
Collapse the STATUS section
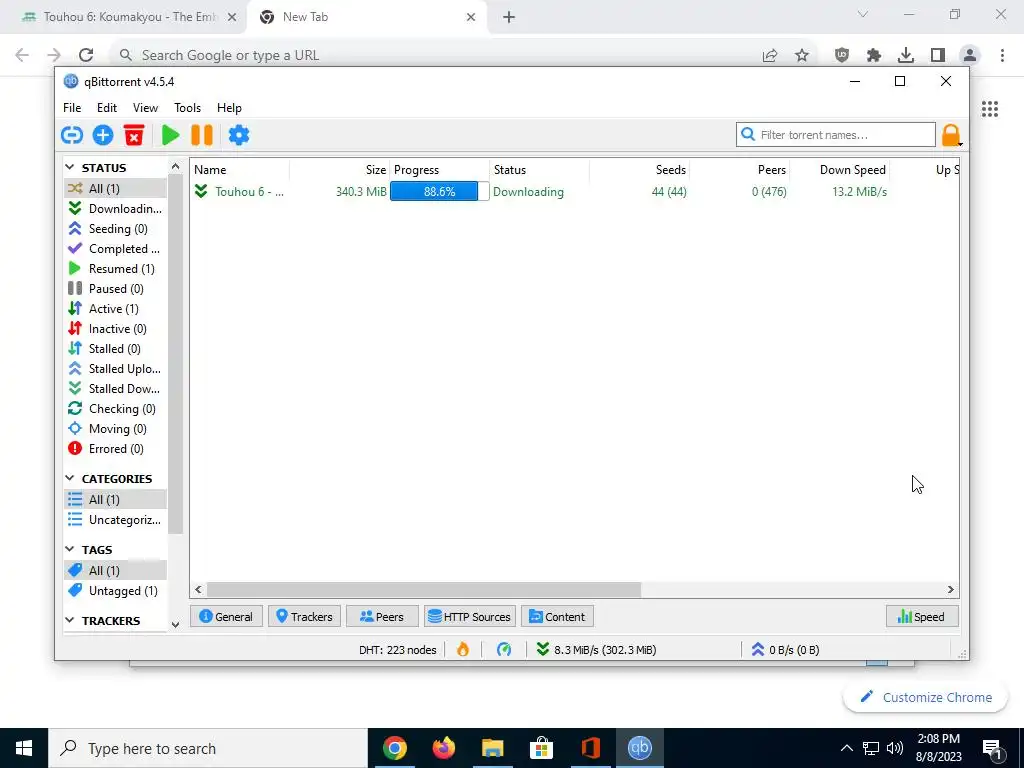(70, 168)
